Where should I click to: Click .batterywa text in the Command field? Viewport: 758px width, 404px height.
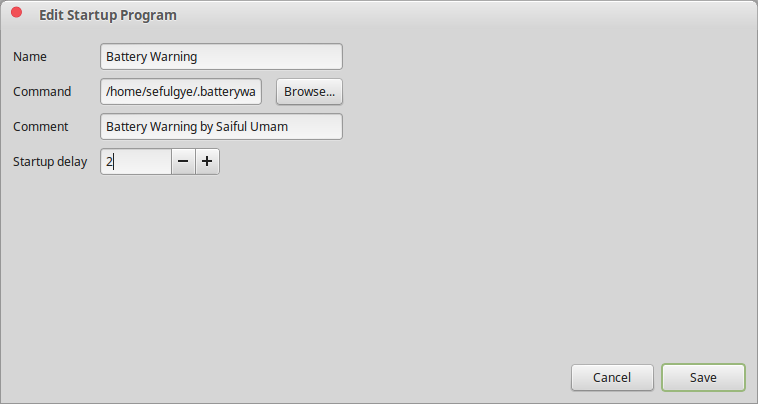[x=226, y=92]
